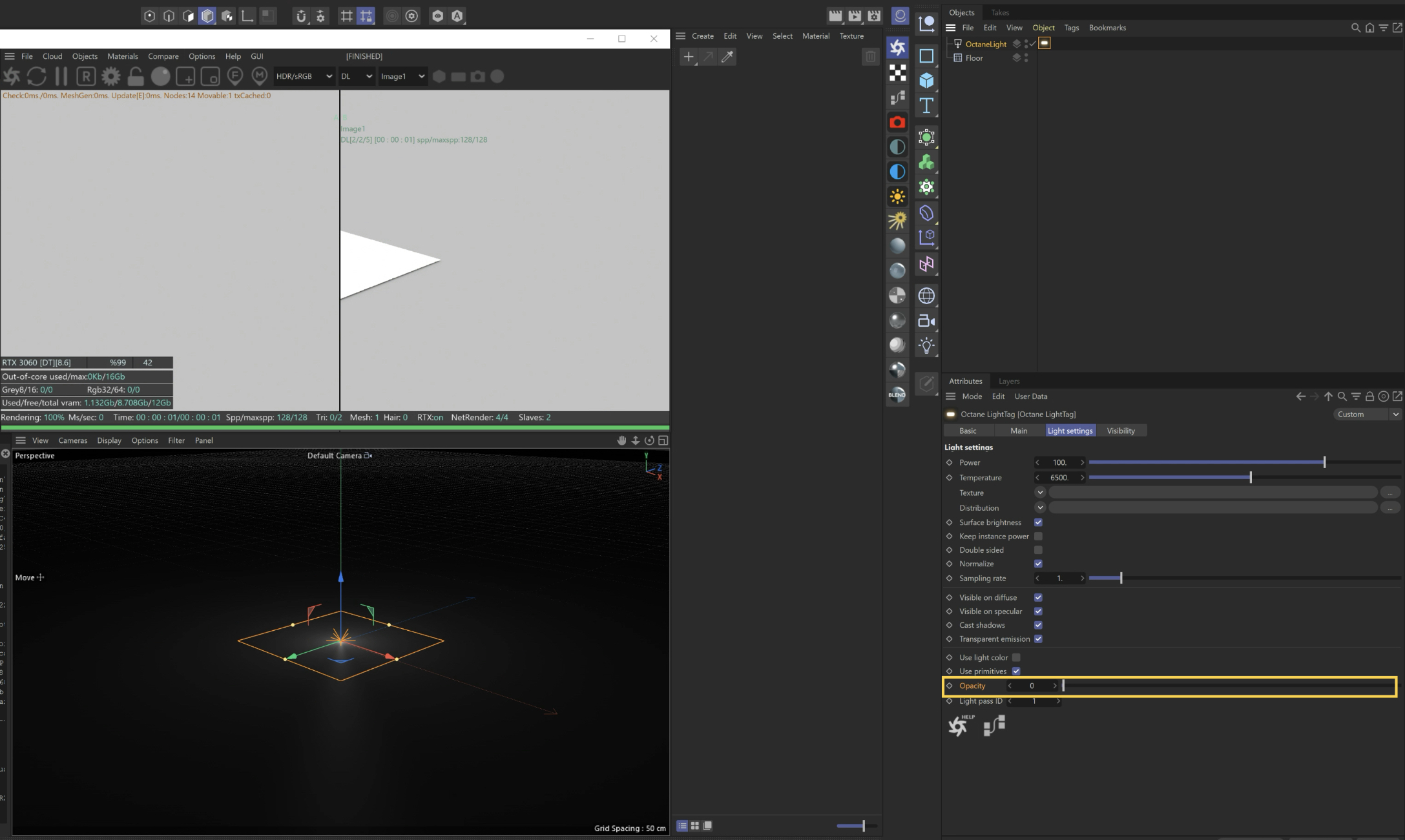Open the HDR/sRGB color space dropdown
This screenshot has width=1405, height=840.
click(x=304, y=76)
